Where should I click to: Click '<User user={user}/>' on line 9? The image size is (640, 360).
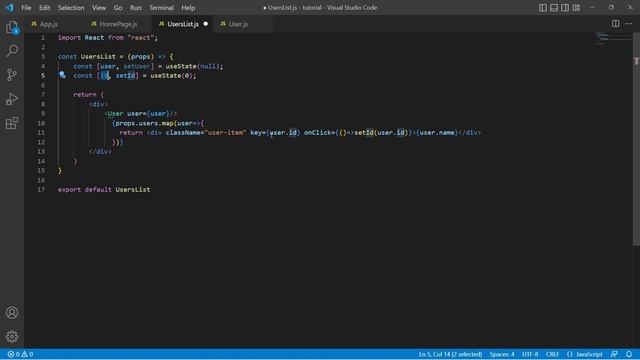click(141, 113)
